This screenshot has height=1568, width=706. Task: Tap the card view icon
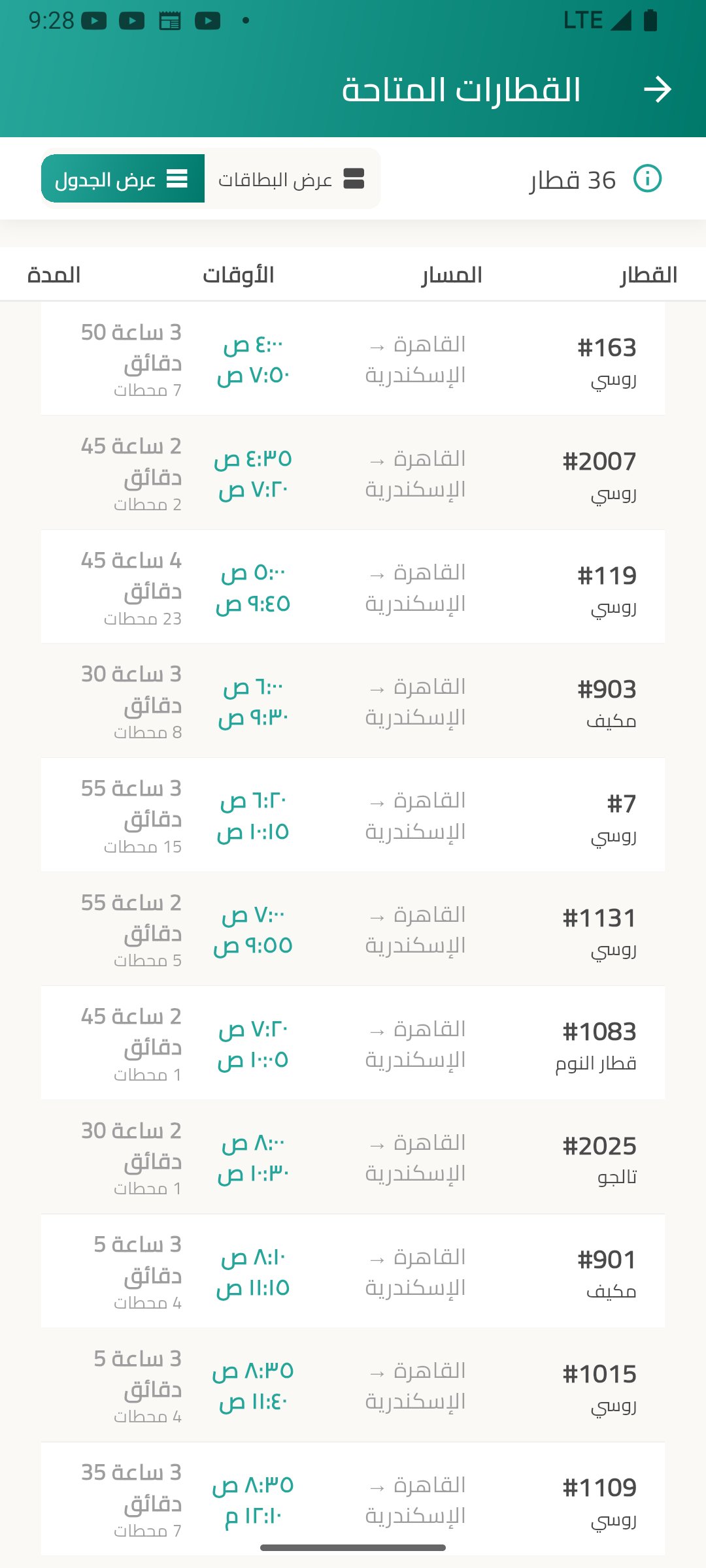[x=354, y=178]
